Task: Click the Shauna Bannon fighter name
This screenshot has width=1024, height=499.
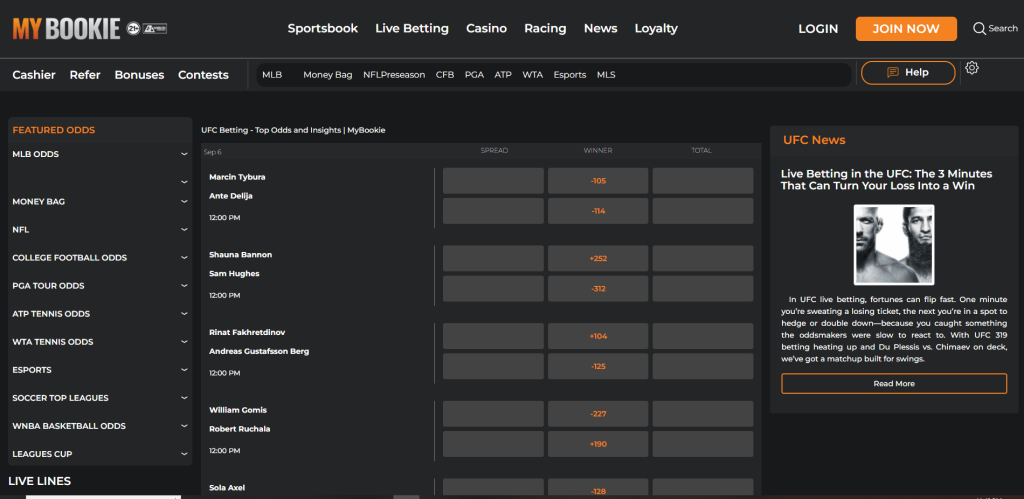Action: pos(240,255)
